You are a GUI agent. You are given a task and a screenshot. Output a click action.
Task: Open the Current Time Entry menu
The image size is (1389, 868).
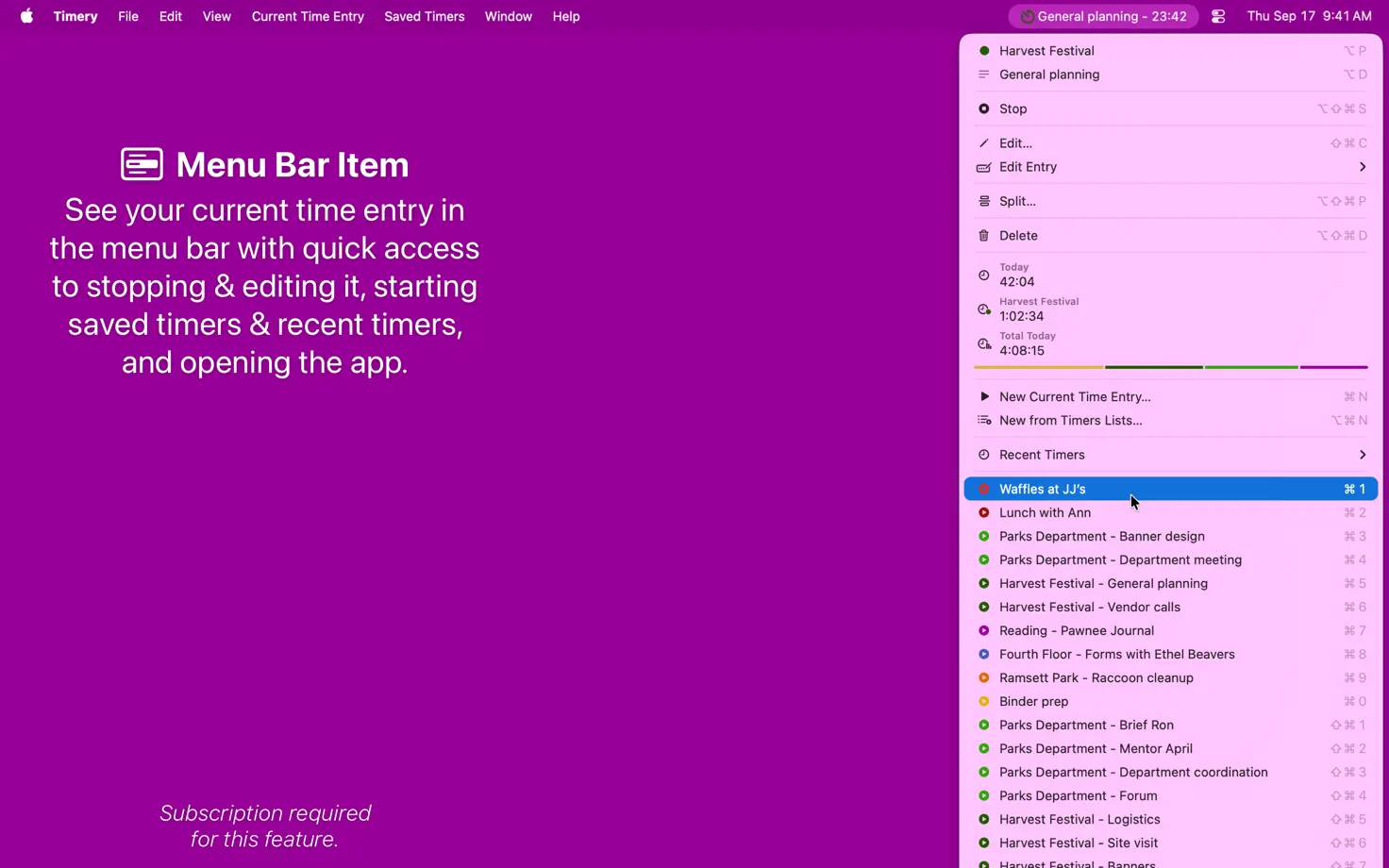(x=308, y=16)
